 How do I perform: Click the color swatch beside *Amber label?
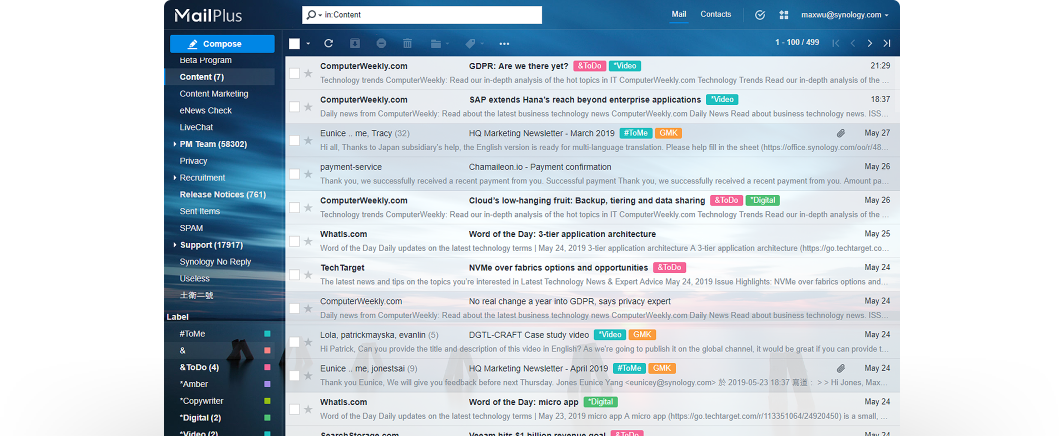coord(267,384)
